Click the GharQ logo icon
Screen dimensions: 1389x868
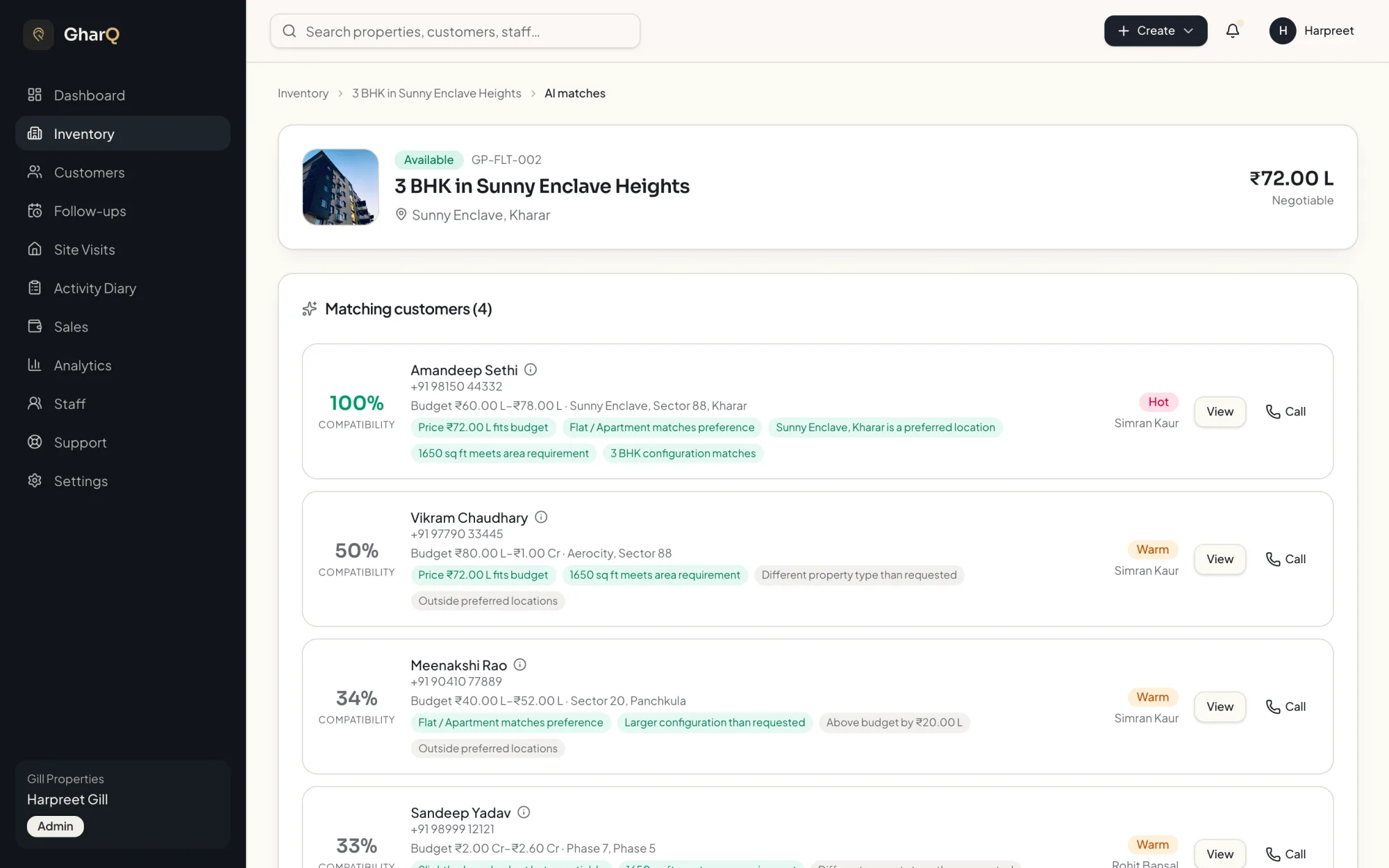[x=38, y=34]
